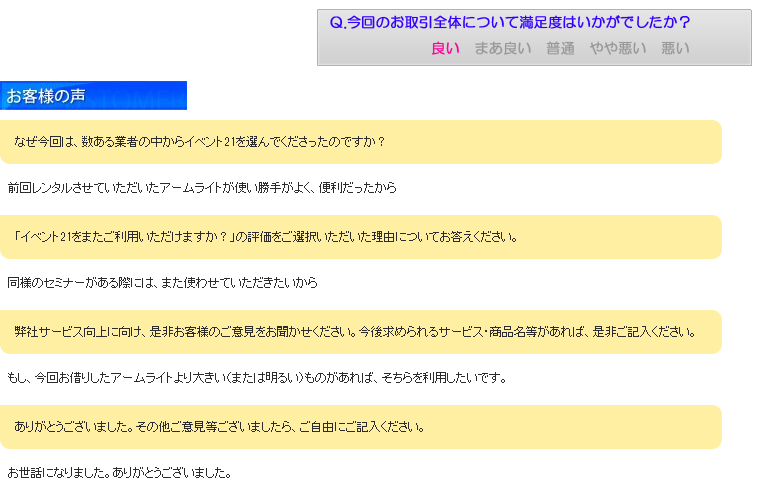Choose the まあ良い rating option

click(x=503, y=48)
